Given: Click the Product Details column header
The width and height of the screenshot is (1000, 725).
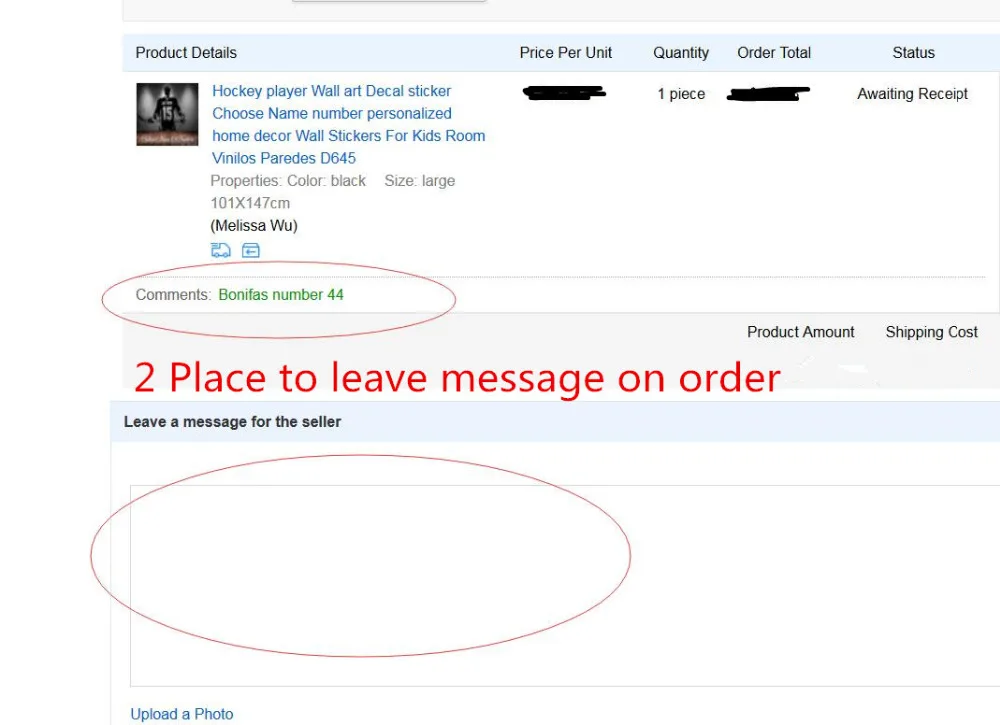Looking at the screenshot, I should 186,53.
